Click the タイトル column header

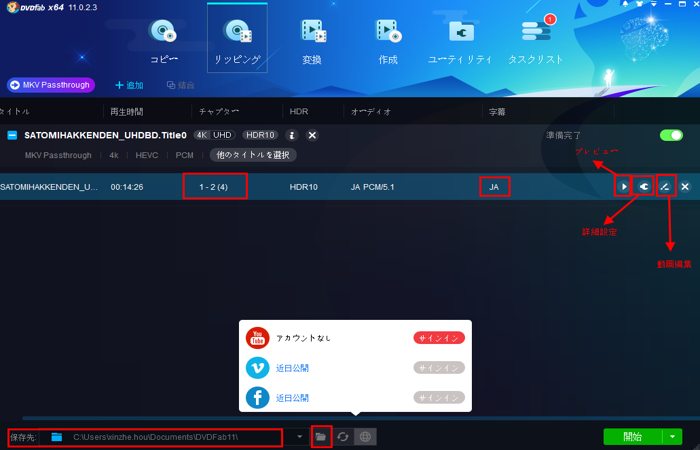coord(15,112)
